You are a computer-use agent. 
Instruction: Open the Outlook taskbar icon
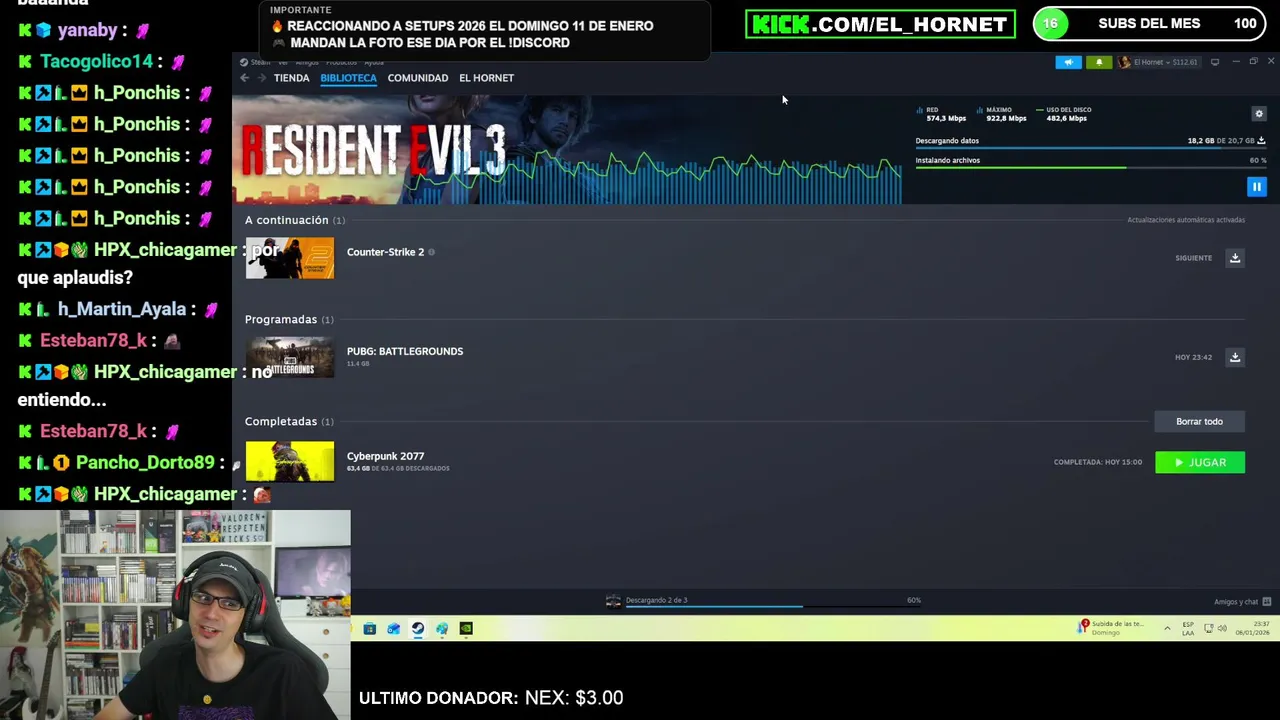[x=393, y=629]
